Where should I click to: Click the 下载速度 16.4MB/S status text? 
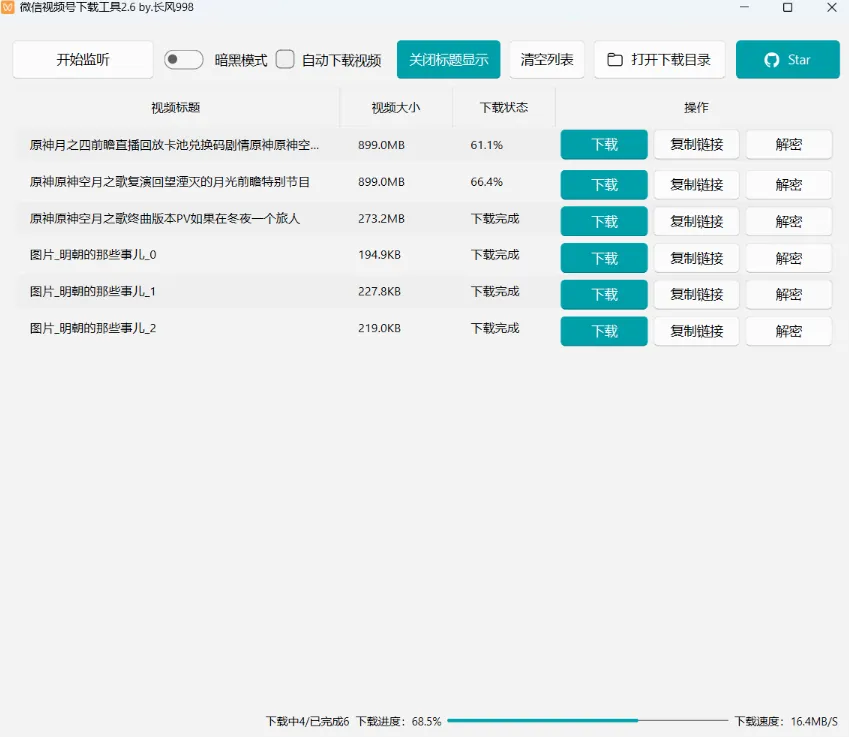(x=786, y=721)
